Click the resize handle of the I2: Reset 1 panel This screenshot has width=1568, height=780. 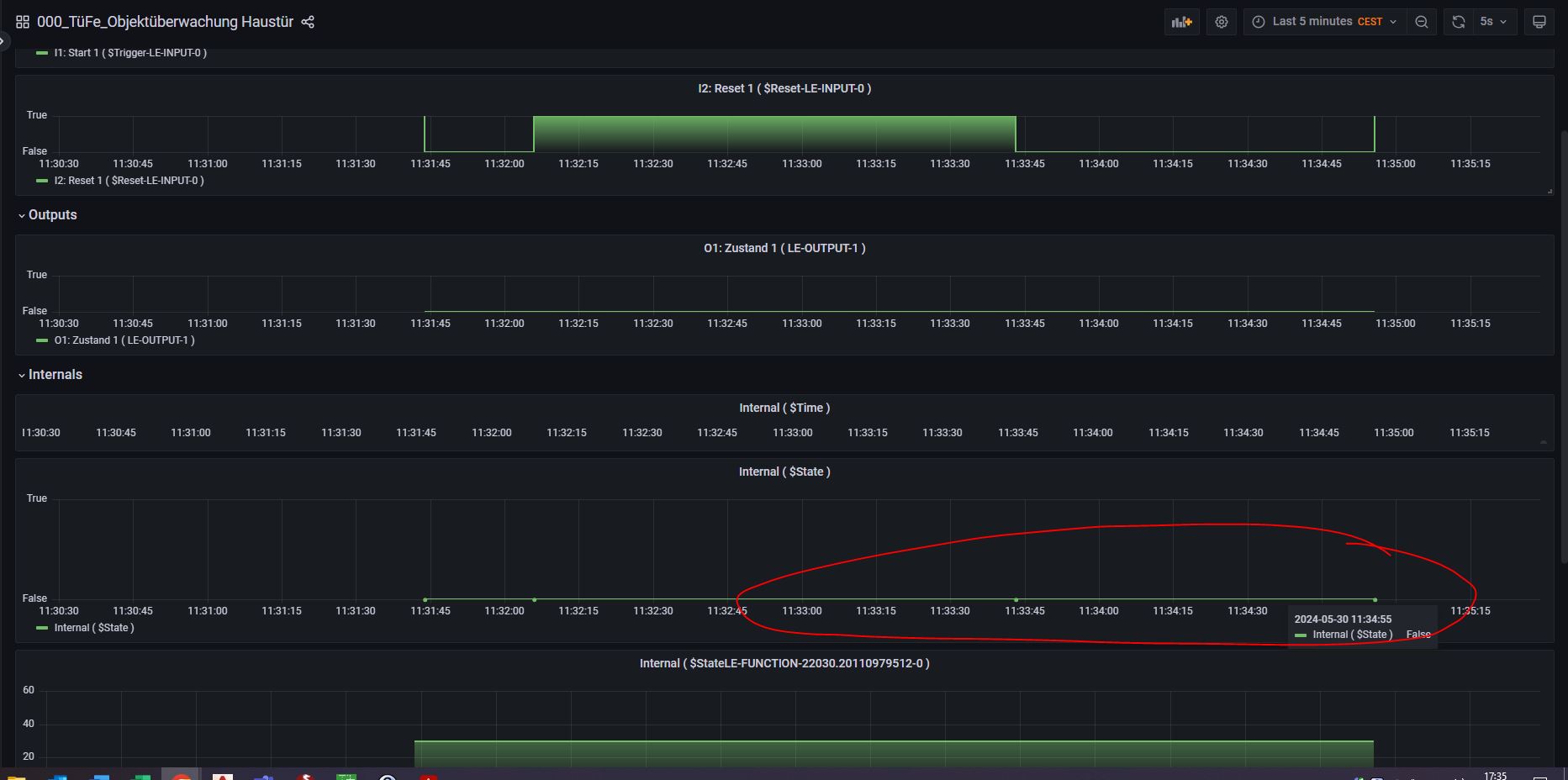(x=1550, y=192)
